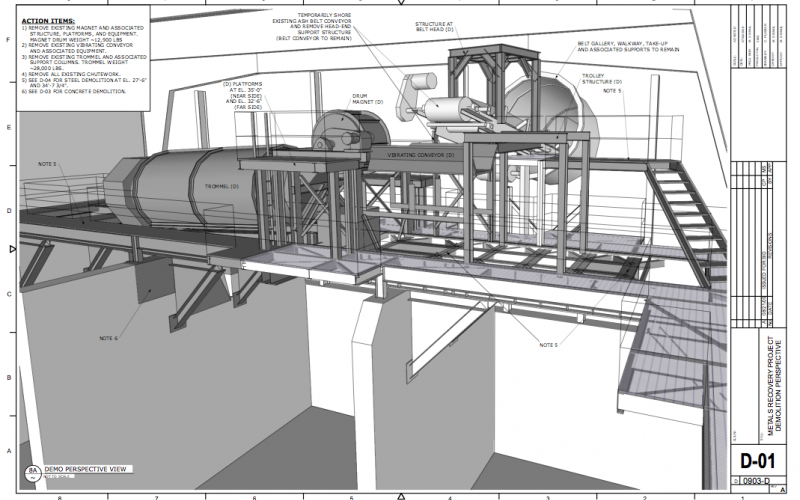Click the left border triangle marker

click(13, 248)
